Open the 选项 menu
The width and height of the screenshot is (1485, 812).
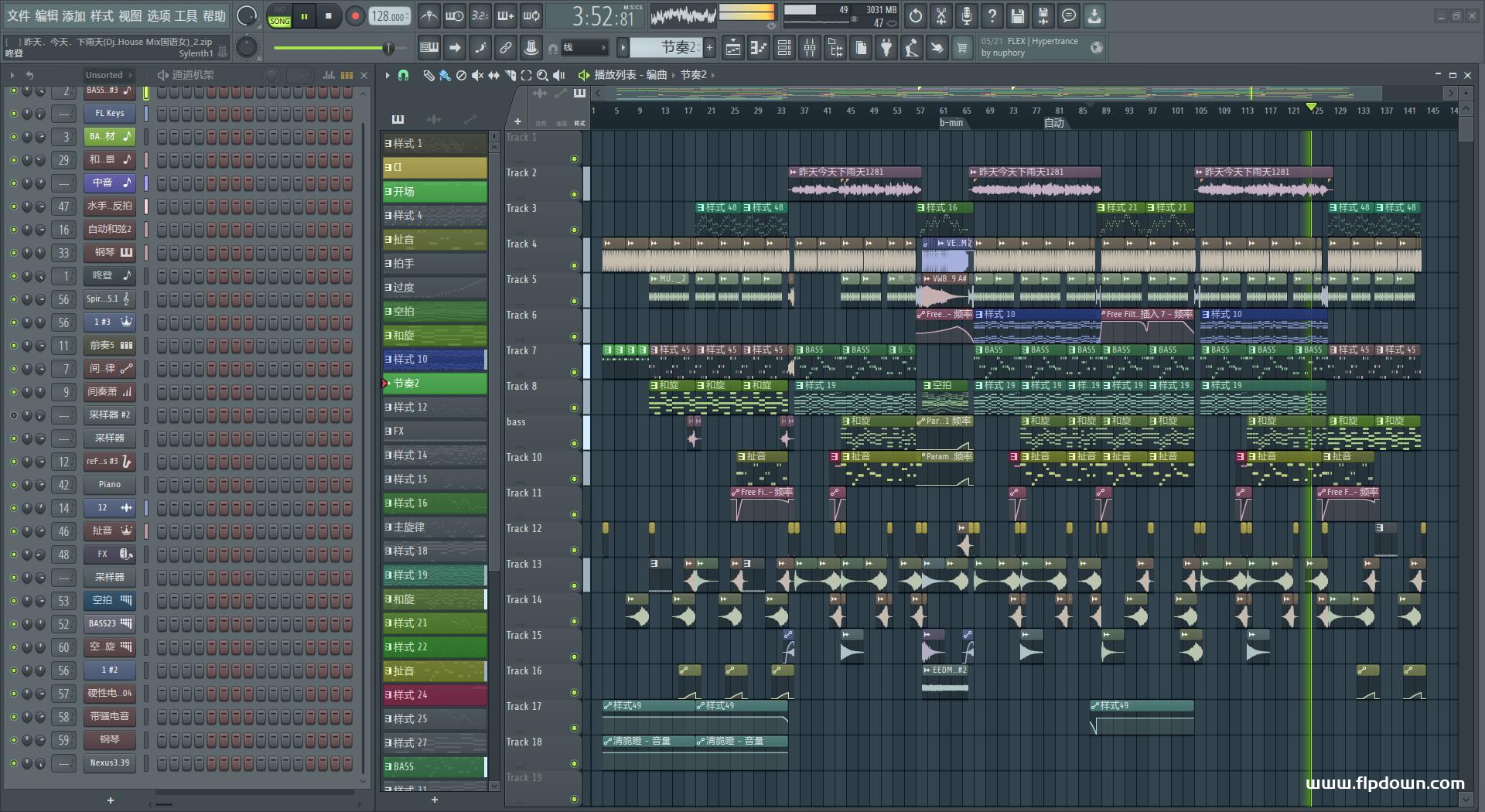point(159,15)
